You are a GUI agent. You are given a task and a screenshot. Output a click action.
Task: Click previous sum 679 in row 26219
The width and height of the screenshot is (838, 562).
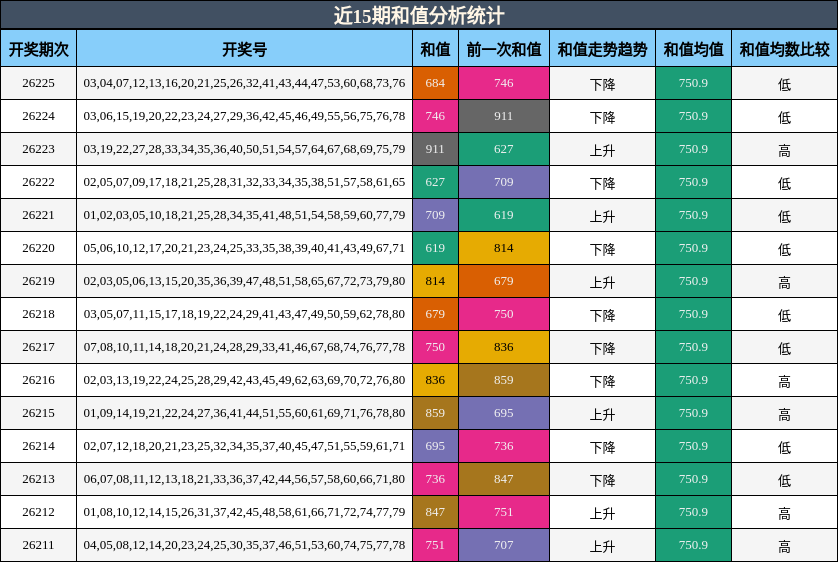[503, 281]
